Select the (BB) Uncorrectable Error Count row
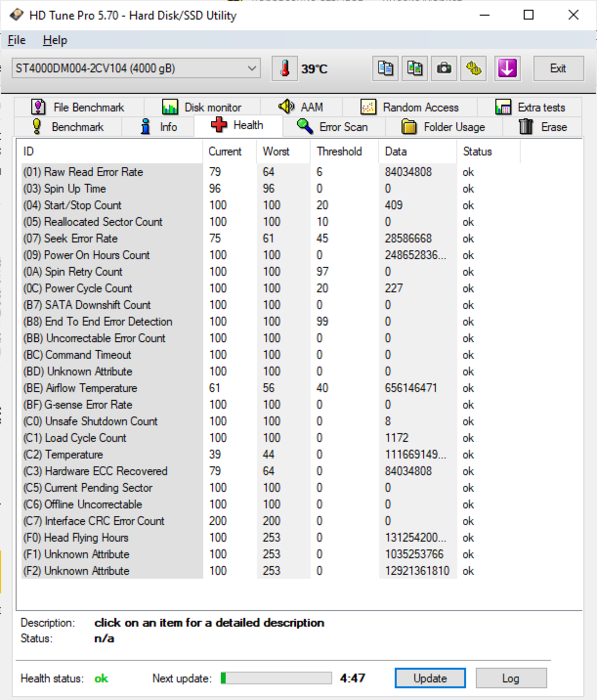The height and width of the screenshot is (700, 597). 271,338
